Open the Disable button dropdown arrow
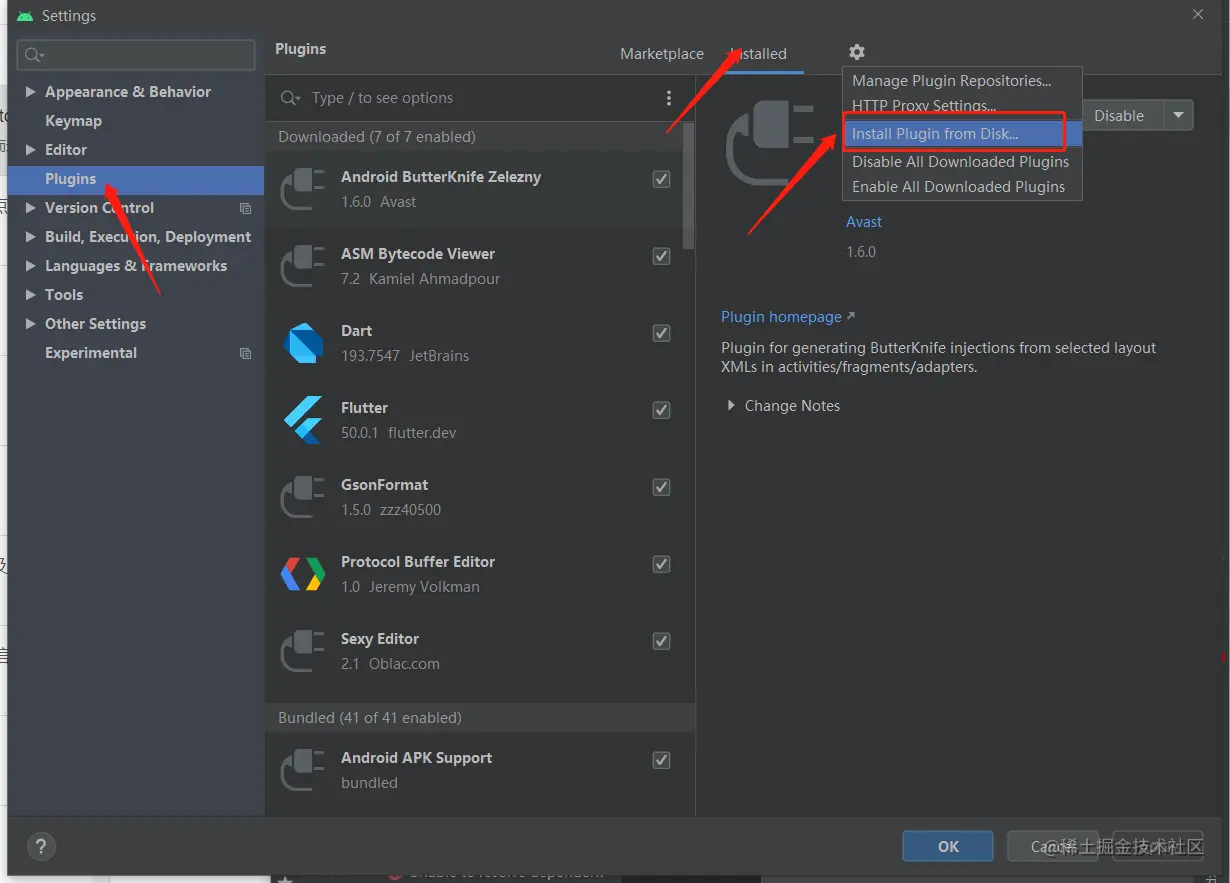Viewport: 1230px width, 883px height. coord(1178,115)
